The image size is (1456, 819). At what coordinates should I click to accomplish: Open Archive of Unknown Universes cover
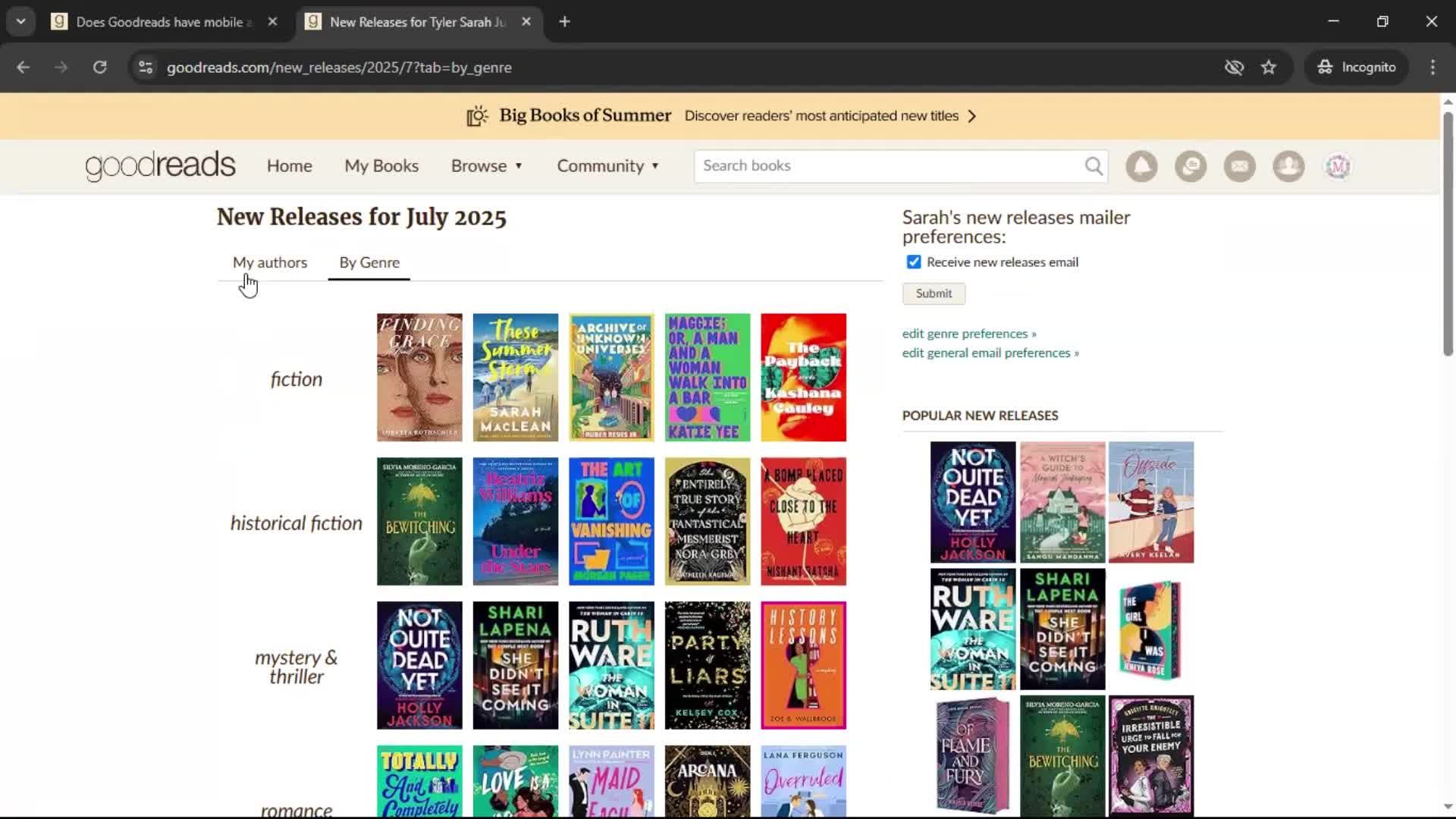pyautogui.click(x=611, y=378)
